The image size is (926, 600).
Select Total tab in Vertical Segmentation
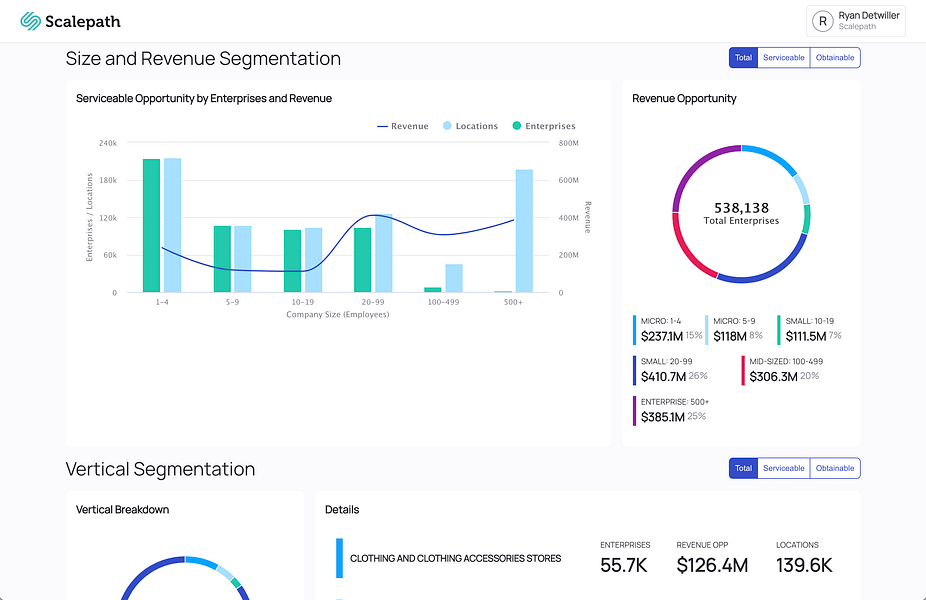(744, 468)
